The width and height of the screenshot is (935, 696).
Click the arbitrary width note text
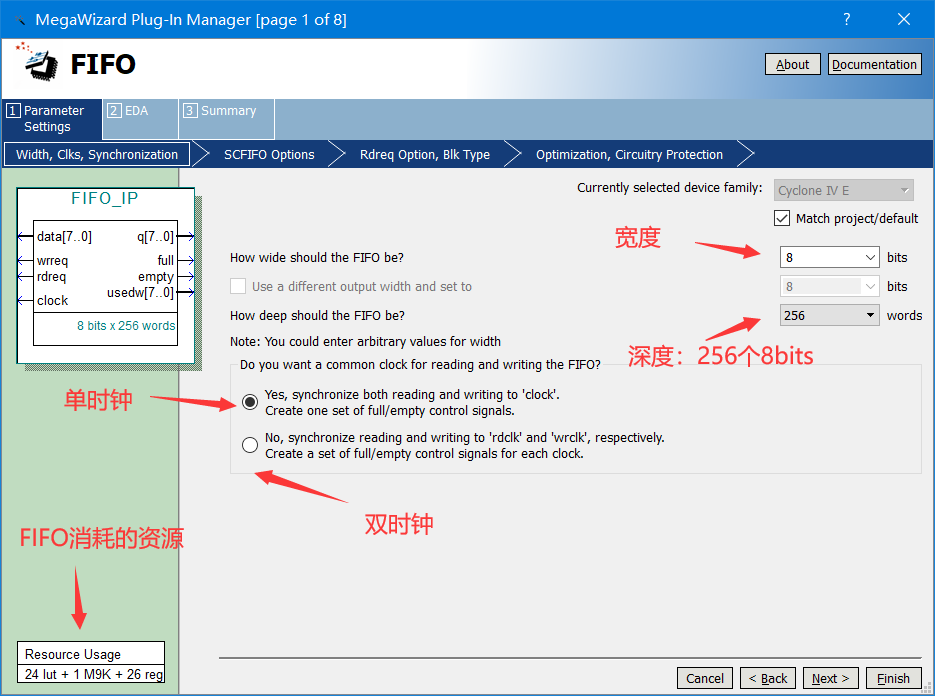(x=366, y=341)
